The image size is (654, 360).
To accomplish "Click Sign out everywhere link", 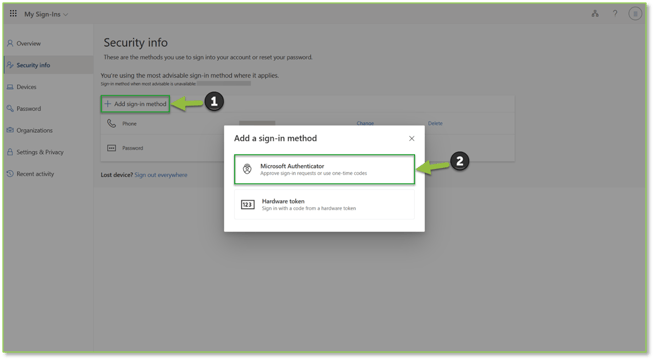I will click(x=161, y=175).
